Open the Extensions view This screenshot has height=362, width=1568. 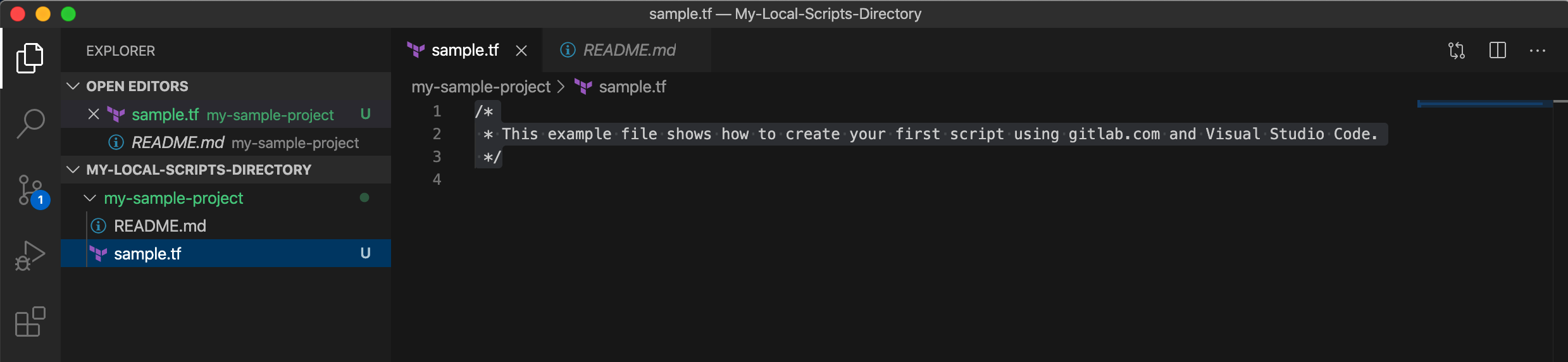click(30, 322)
